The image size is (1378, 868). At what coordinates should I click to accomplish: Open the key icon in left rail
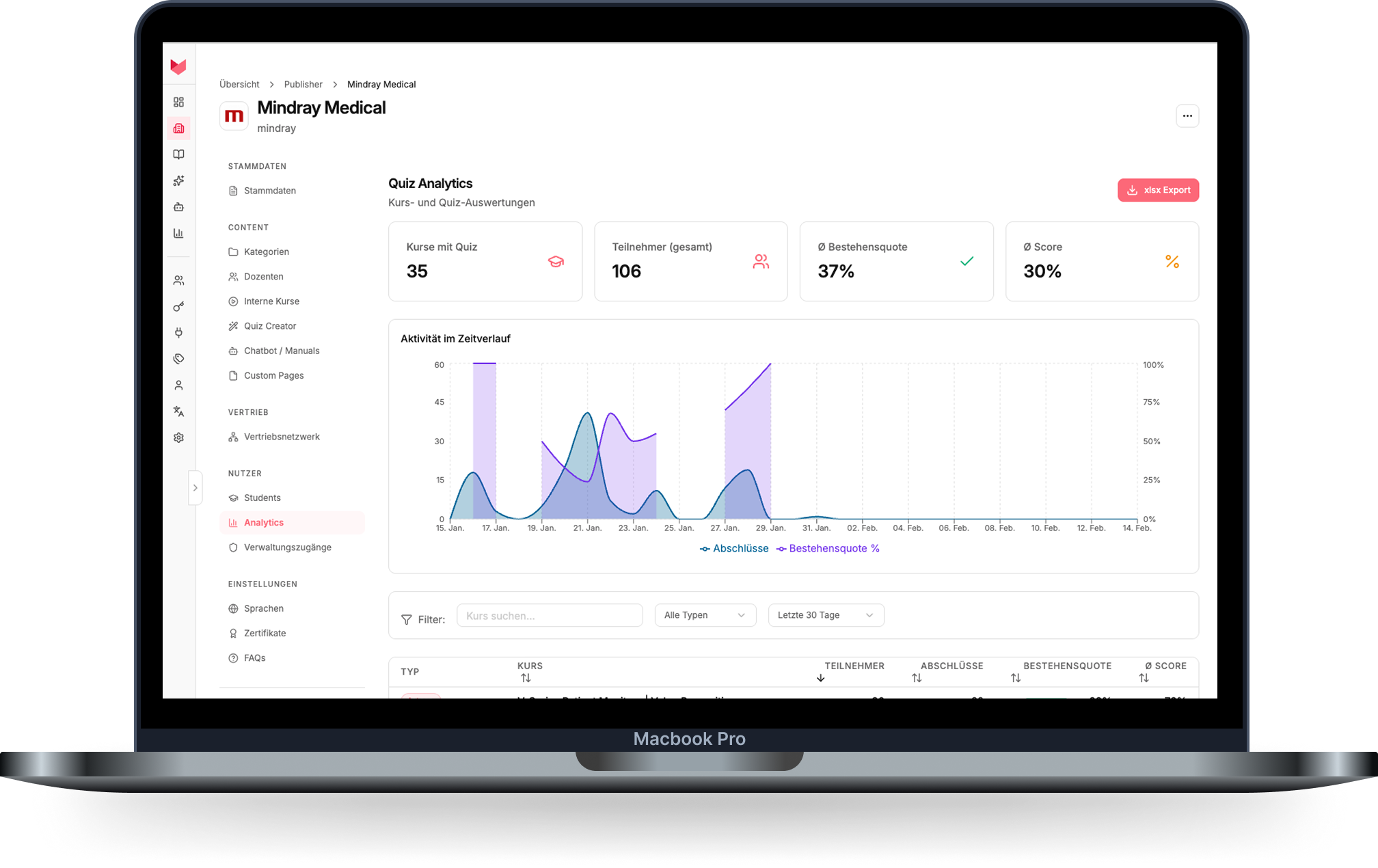coord(178,307)
